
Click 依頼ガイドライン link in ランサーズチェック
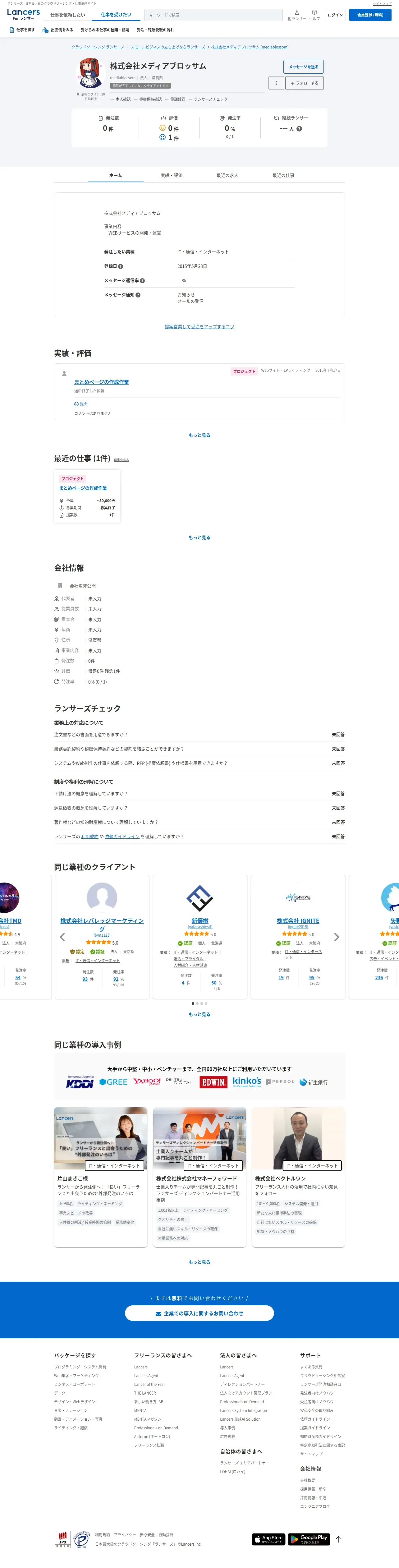[122, 836]
